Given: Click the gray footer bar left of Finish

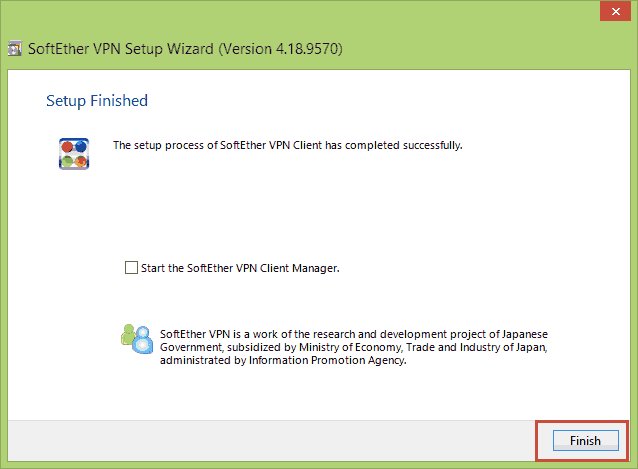Looking at the screenshot, I should coord(271,441).
